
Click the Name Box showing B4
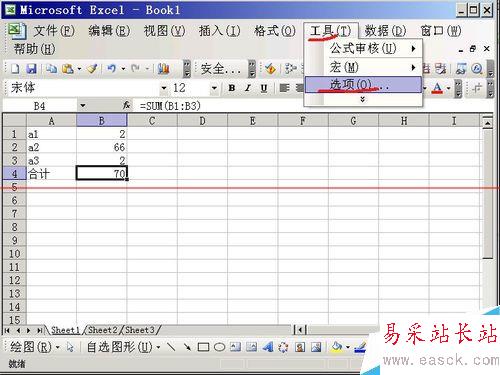(39, 106)
